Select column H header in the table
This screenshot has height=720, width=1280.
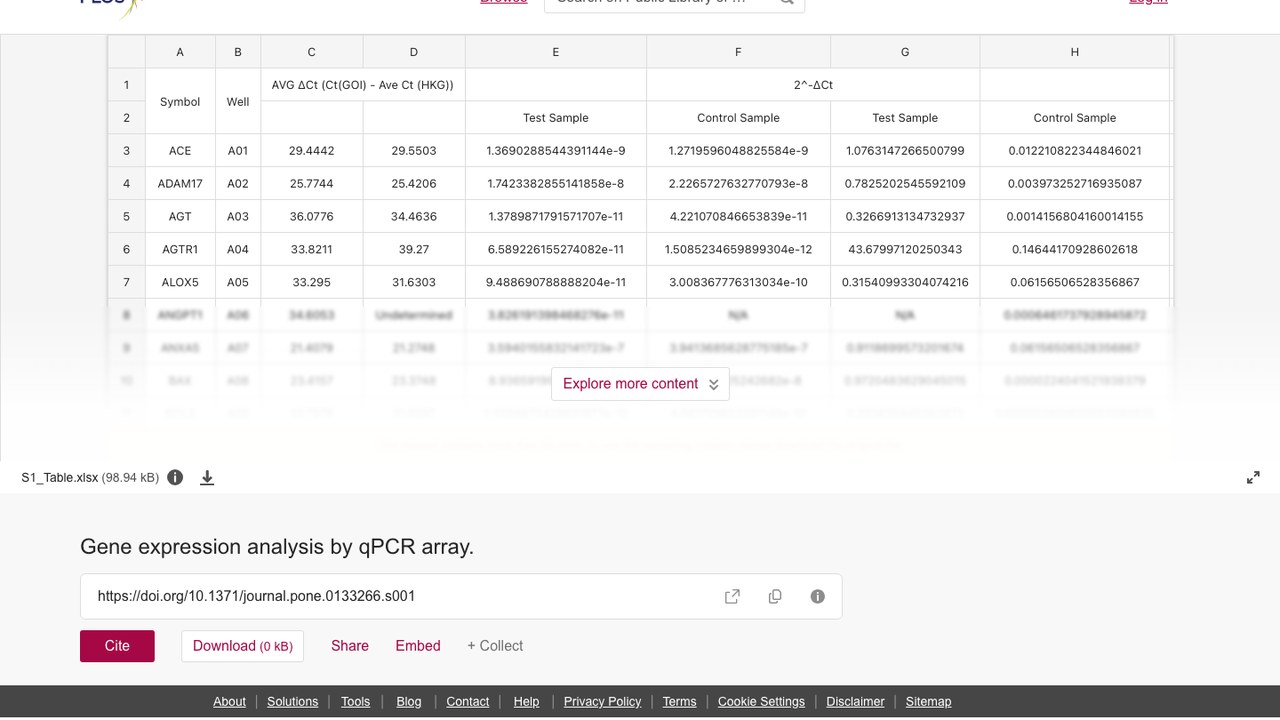point(1075,52)
